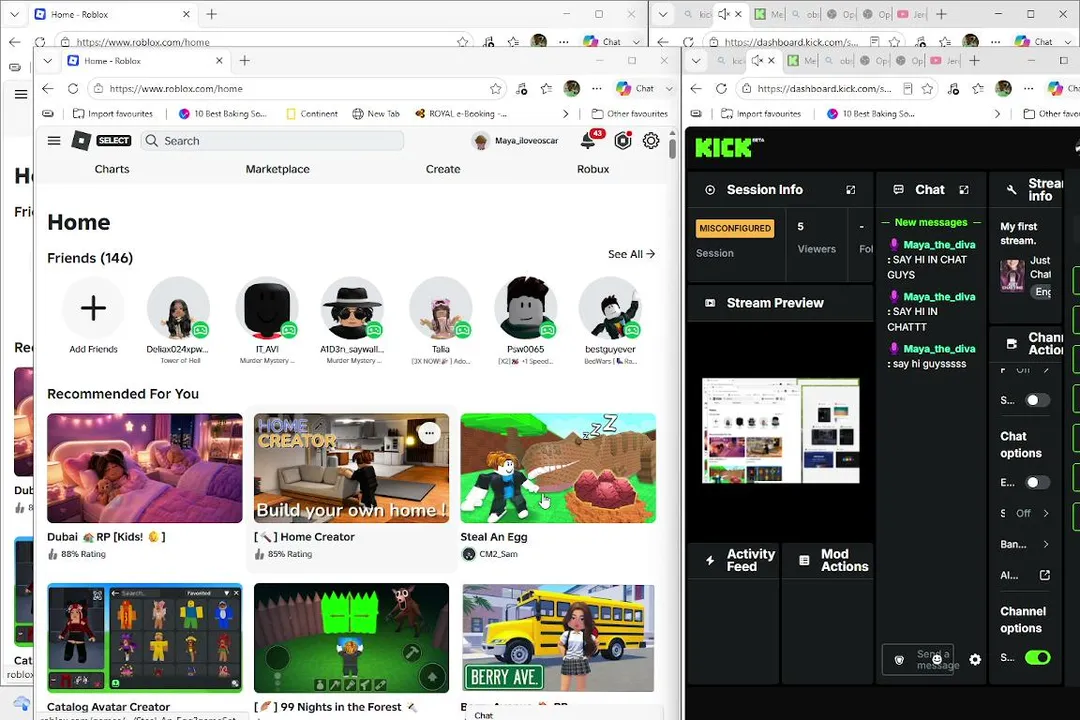Turn off green S... switch under Channel options
The image size is (1080, 720).
1037,657
